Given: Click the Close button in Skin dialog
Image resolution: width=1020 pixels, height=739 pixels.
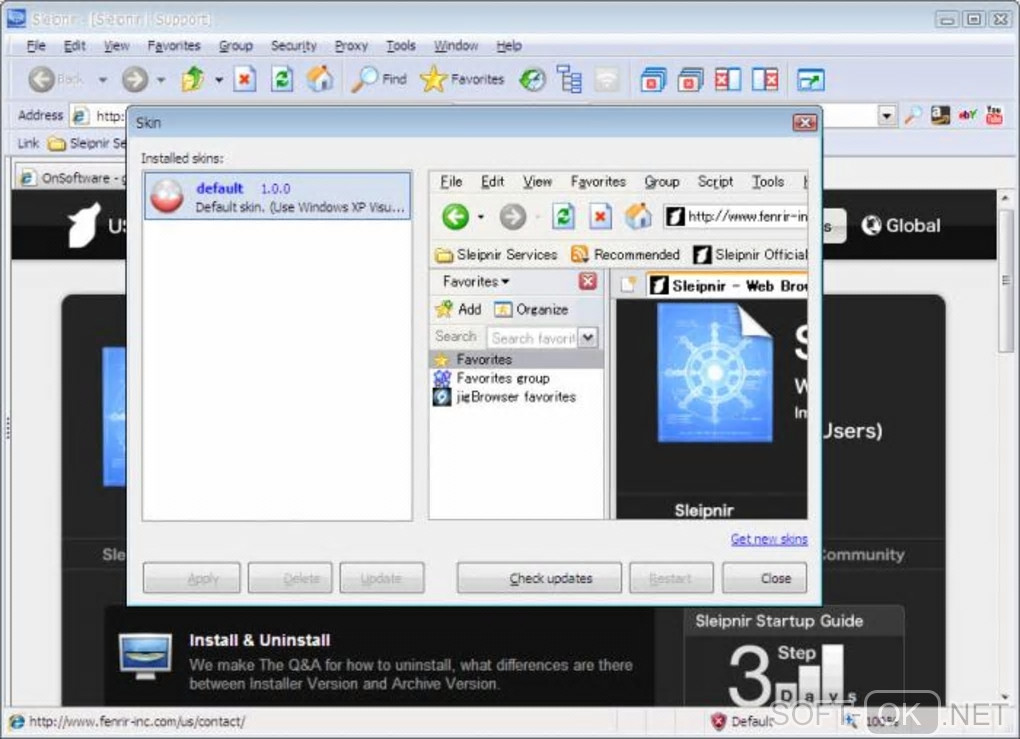Looking at the screenshot, I should 764,578.
